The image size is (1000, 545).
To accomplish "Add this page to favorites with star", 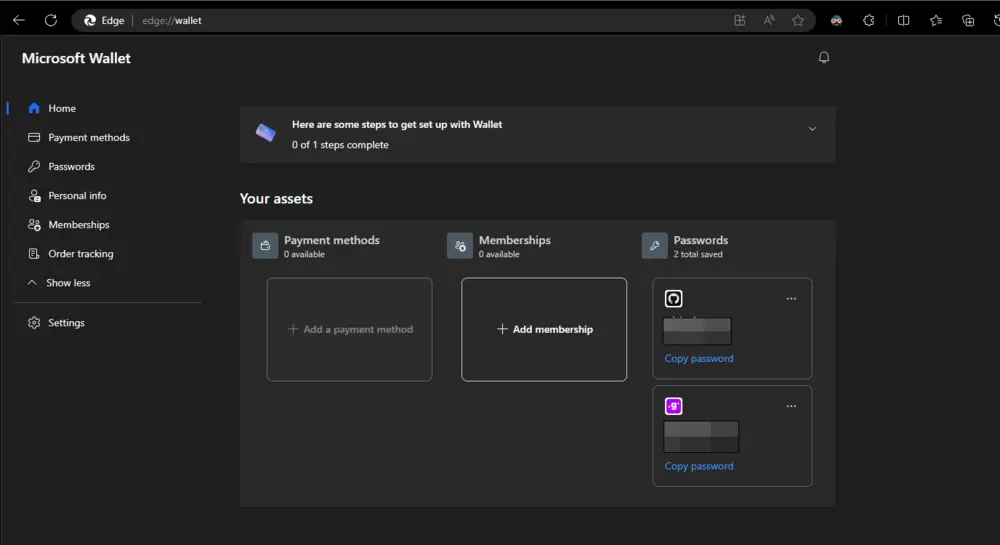I will coord(798,20).
